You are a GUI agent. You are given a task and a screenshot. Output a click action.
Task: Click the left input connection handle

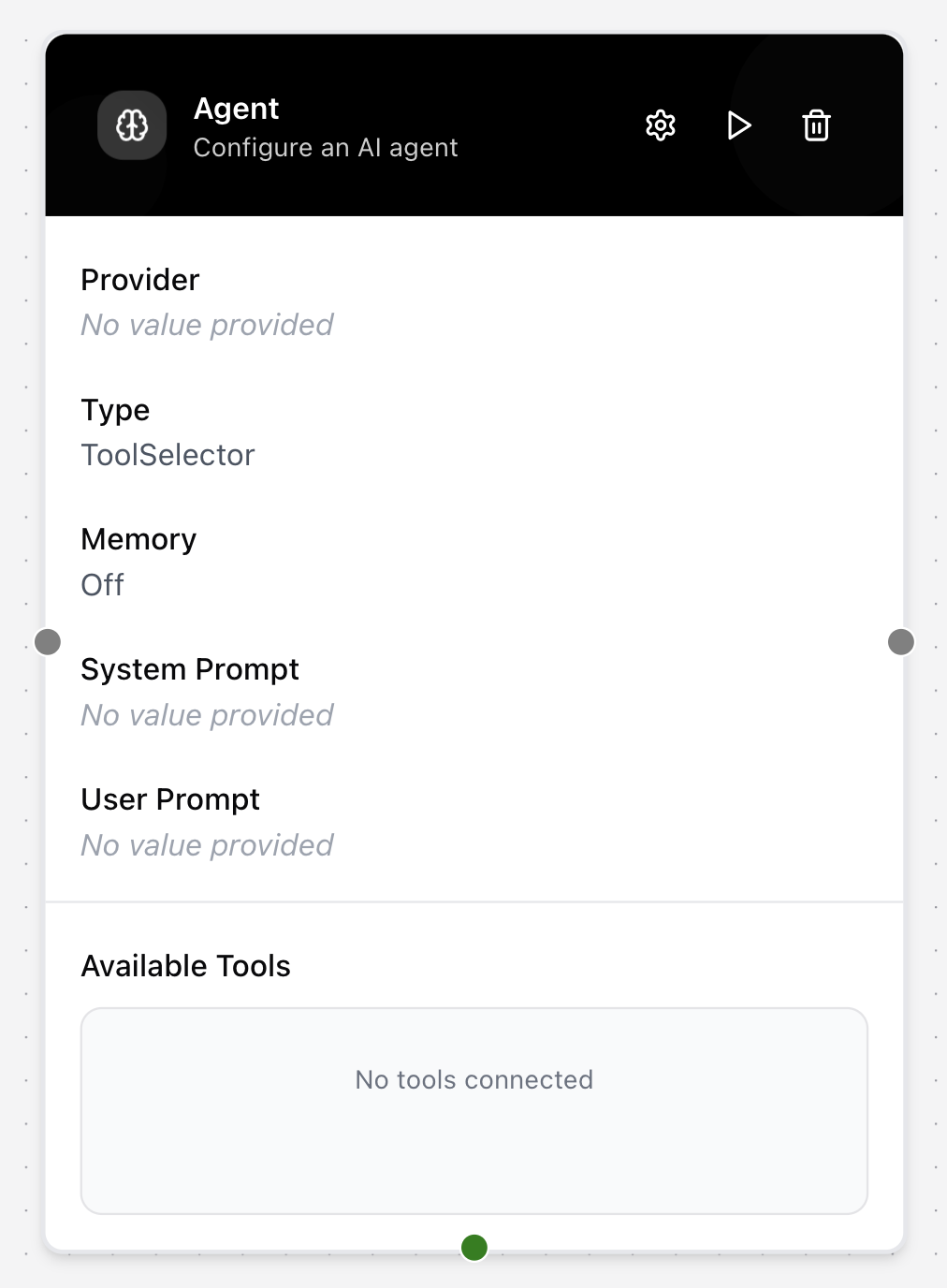[48, 642]
